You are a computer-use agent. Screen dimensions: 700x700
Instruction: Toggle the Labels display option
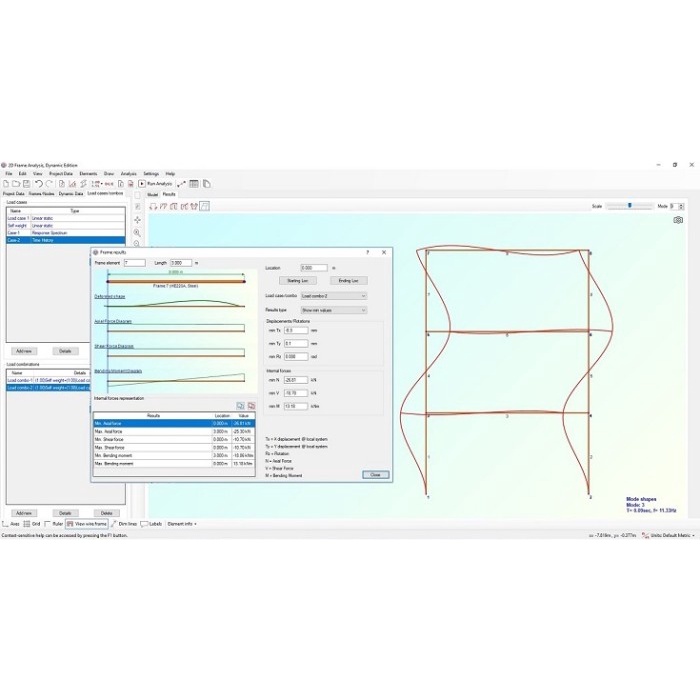click(x=151, y=524)
